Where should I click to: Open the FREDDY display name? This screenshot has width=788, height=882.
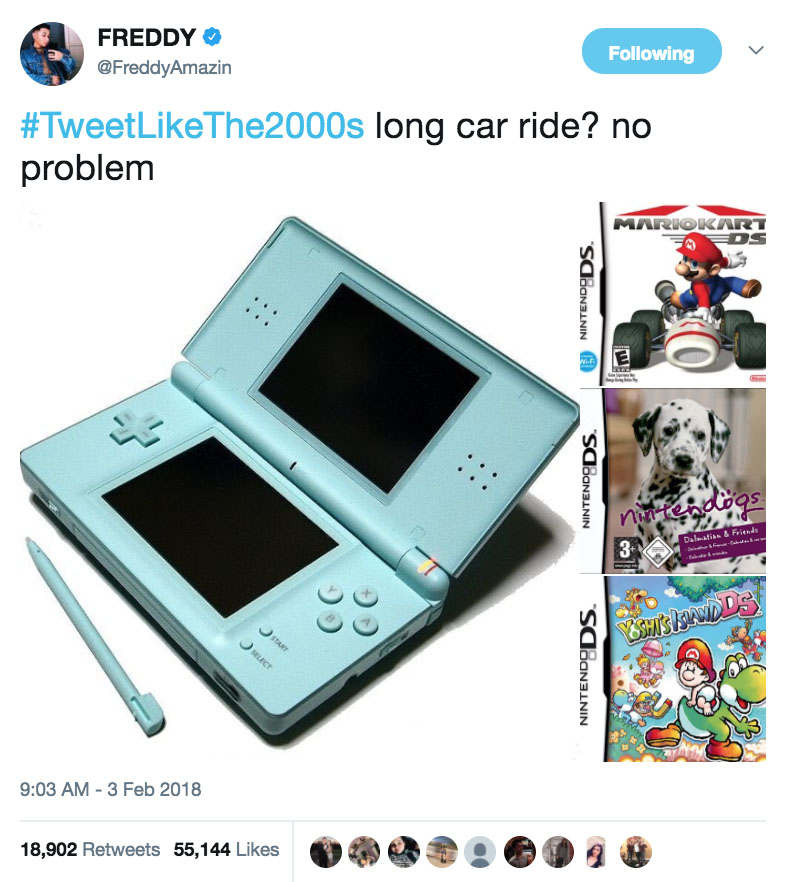tap(146, 38)
